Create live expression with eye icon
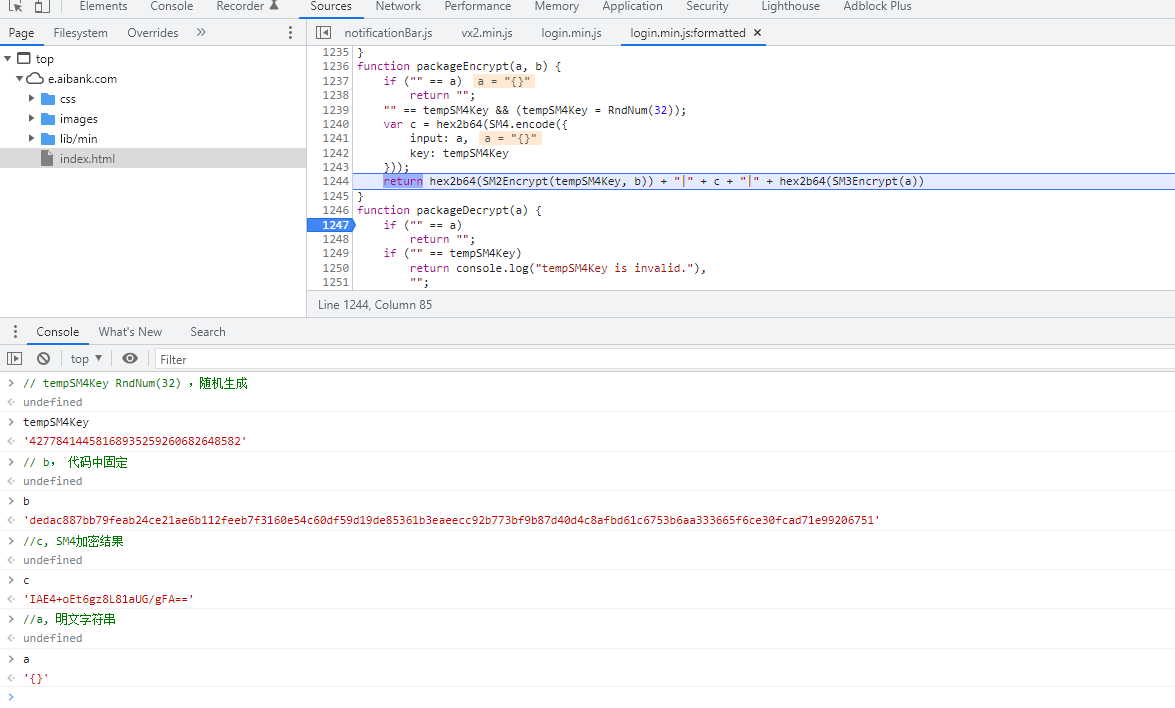1175x708 pixels. pos(130,359)
